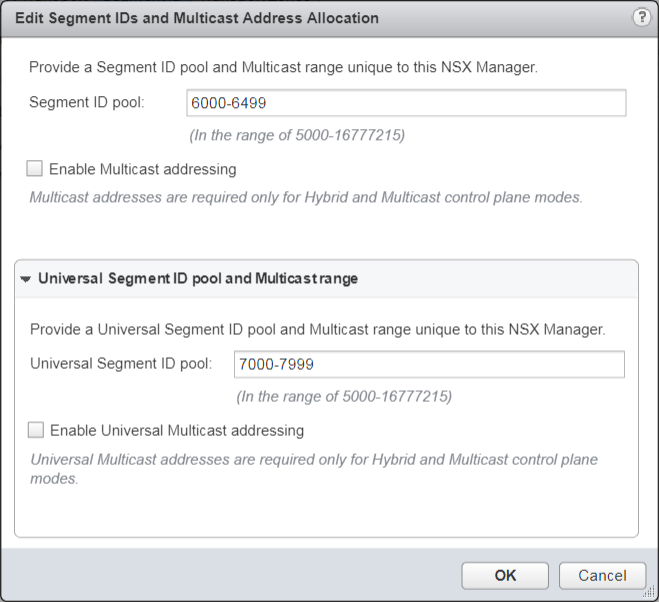Click the italic 'Universal Multicast addresses are required' note
Viewport: 659px width, 602px height.
[313, 460]
